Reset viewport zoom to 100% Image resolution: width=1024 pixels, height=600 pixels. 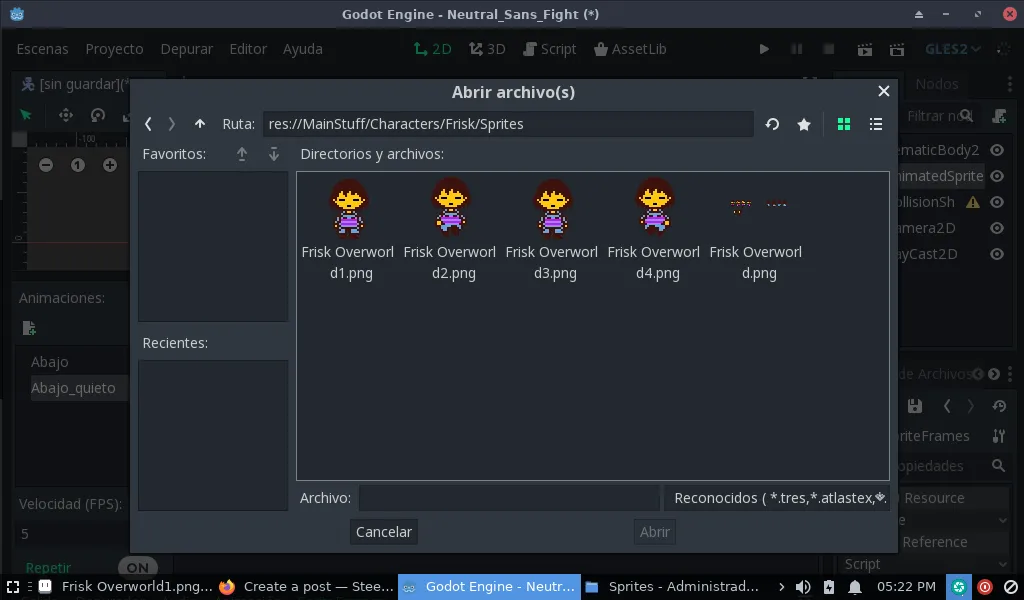tap(78, 165)
